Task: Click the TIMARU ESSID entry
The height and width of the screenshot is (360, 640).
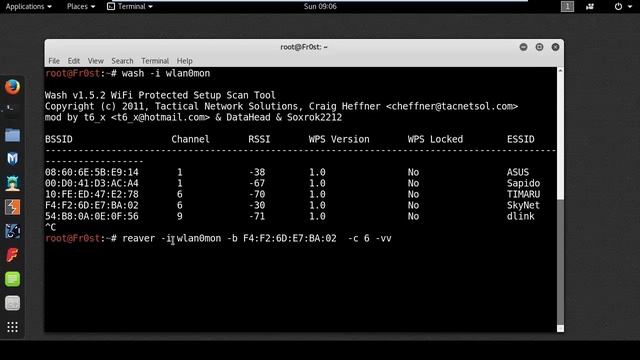Action: [523, 194]
